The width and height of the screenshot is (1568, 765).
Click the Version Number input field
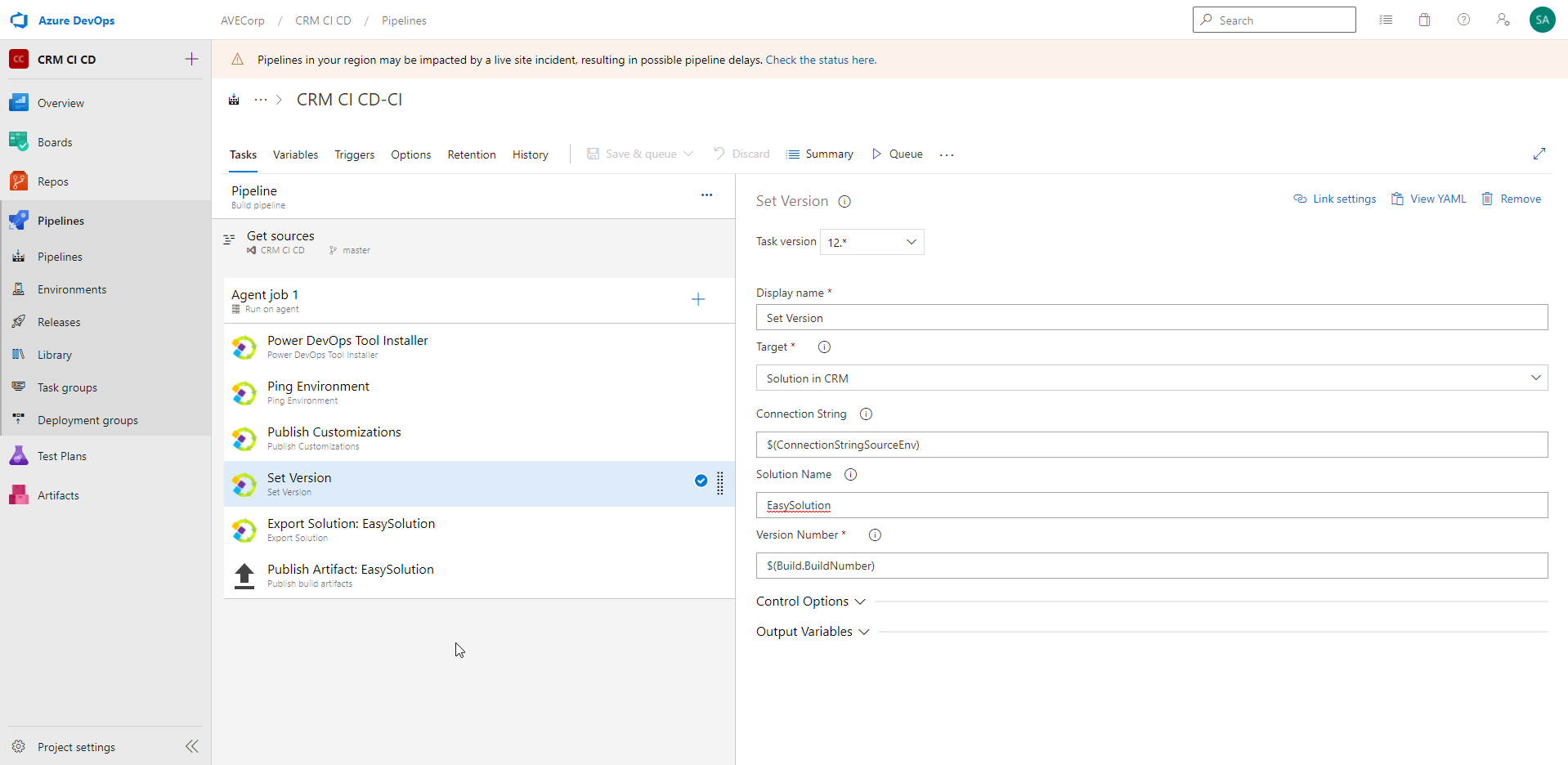1151,566
